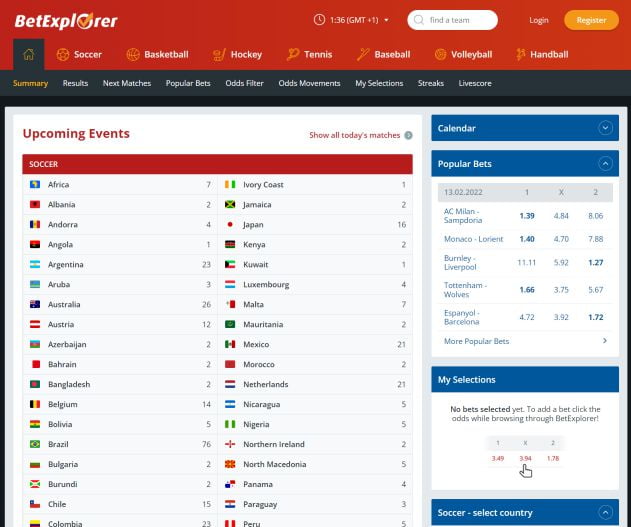Click the Register button

[591, 20]
